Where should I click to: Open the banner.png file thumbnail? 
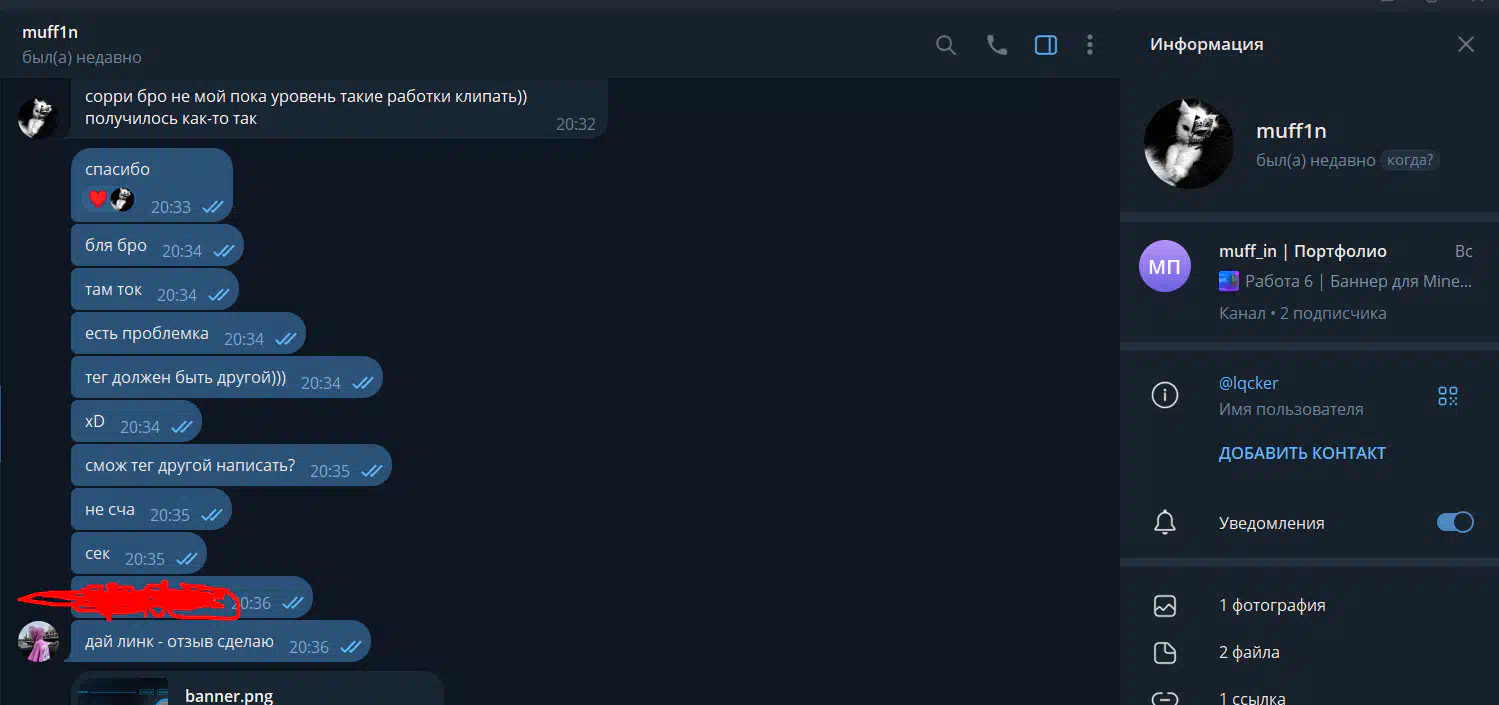pyautogui.click(x=123, y=692)
